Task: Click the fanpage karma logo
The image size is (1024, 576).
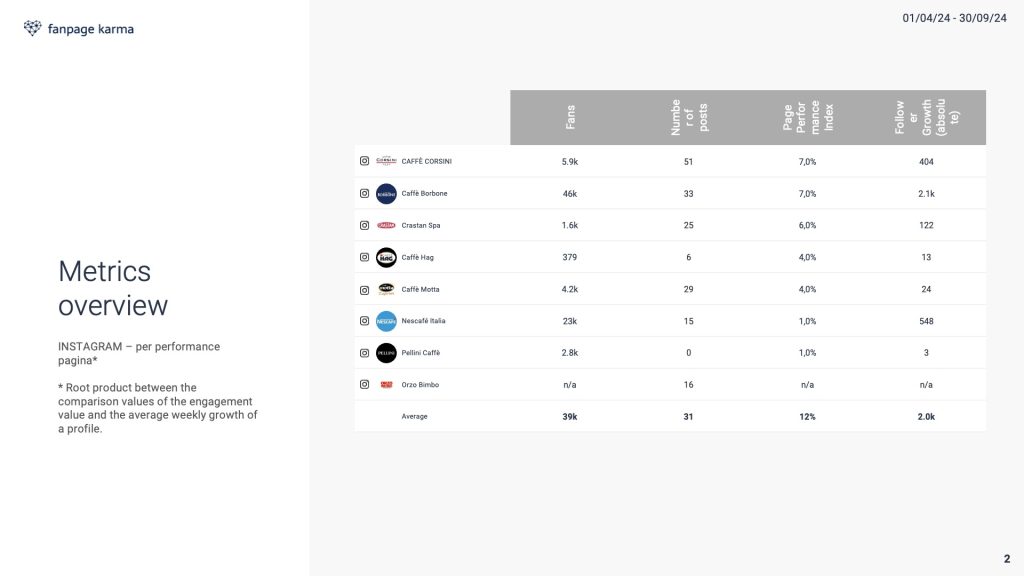Action: (x=78, y=29)
